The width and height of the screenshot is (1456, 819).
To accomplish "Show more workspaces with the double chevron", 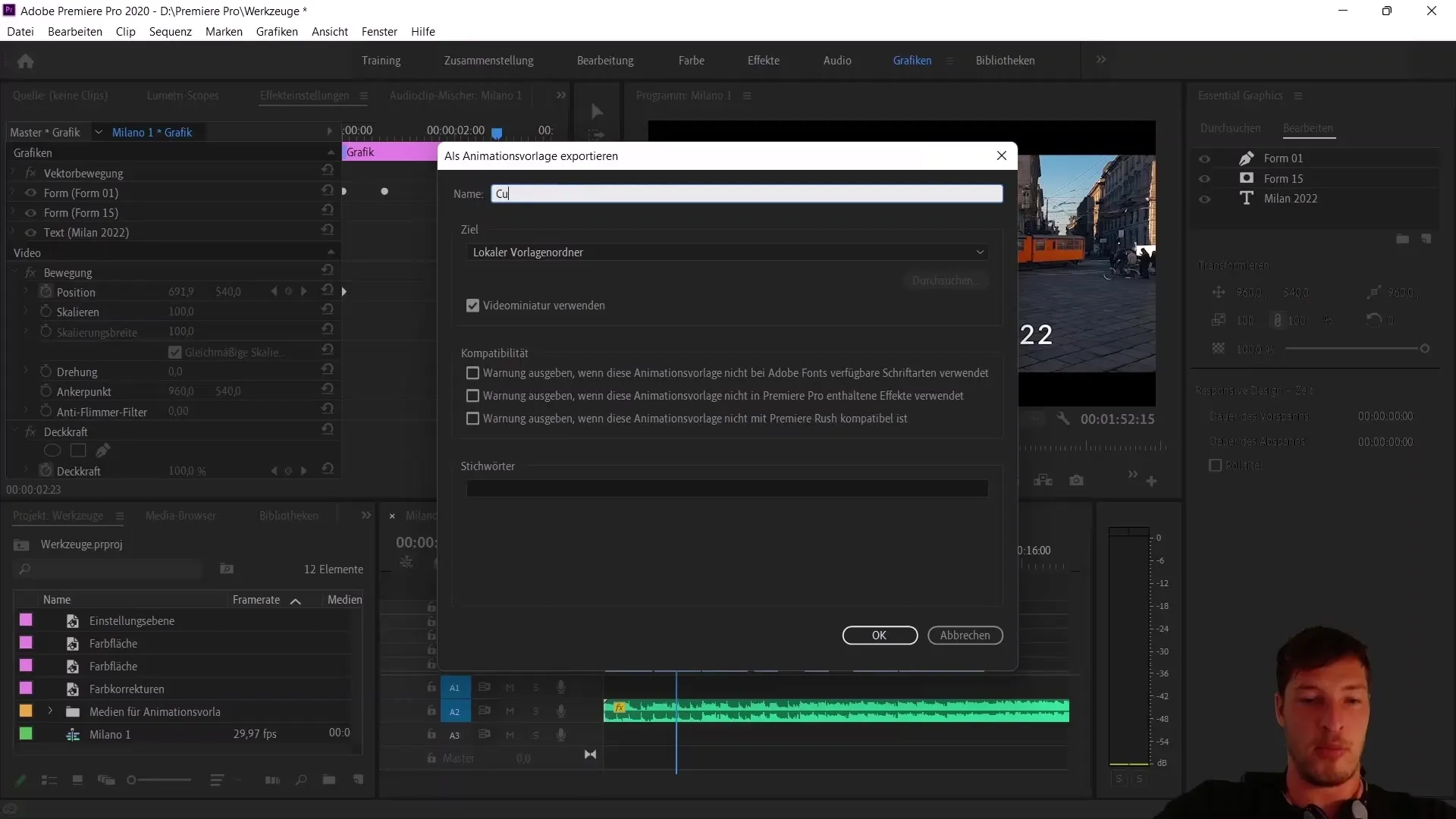I will [1101, 60].
